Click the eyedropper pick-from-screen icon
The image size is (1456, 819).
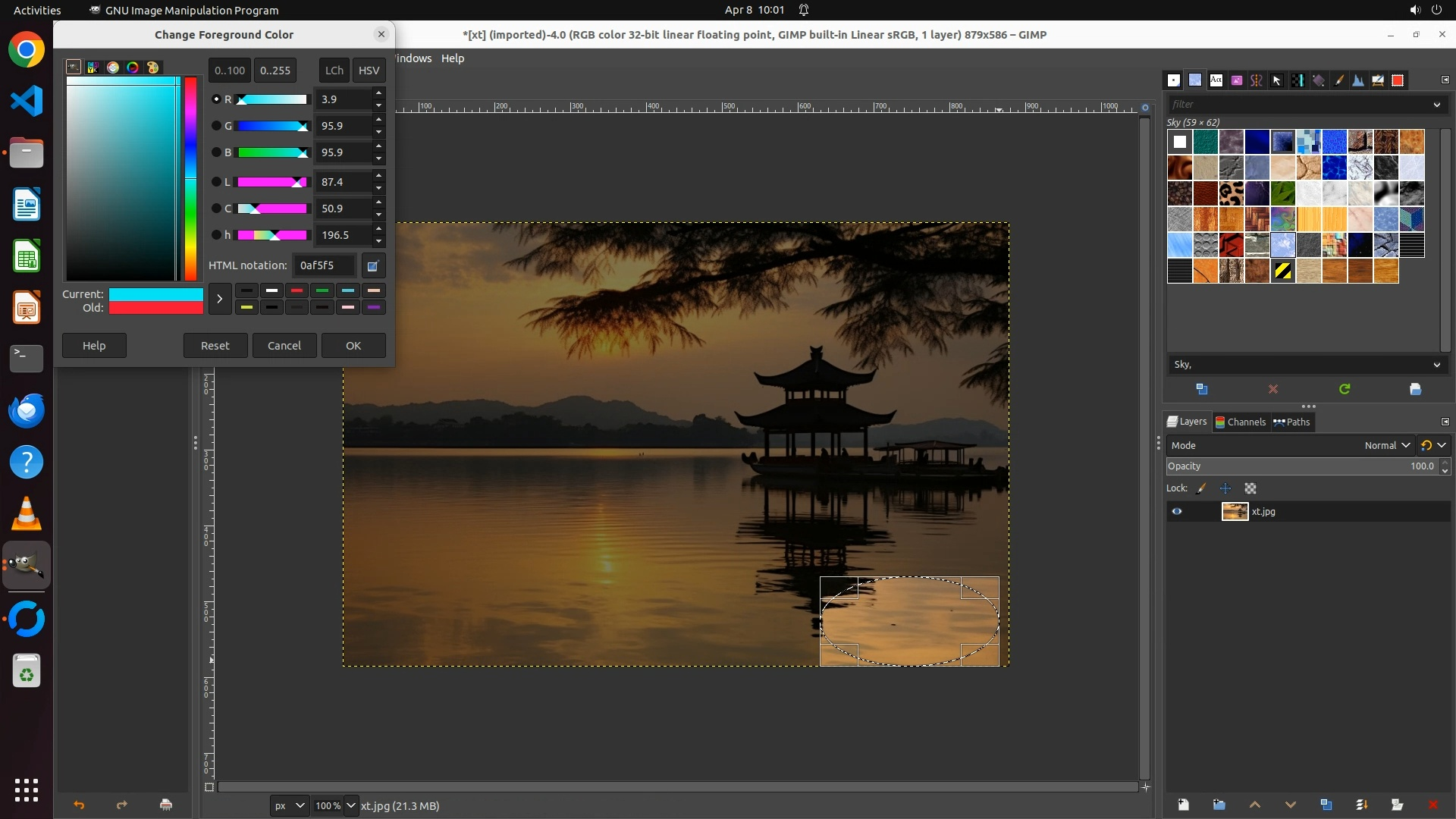click(x=372, y=266)
